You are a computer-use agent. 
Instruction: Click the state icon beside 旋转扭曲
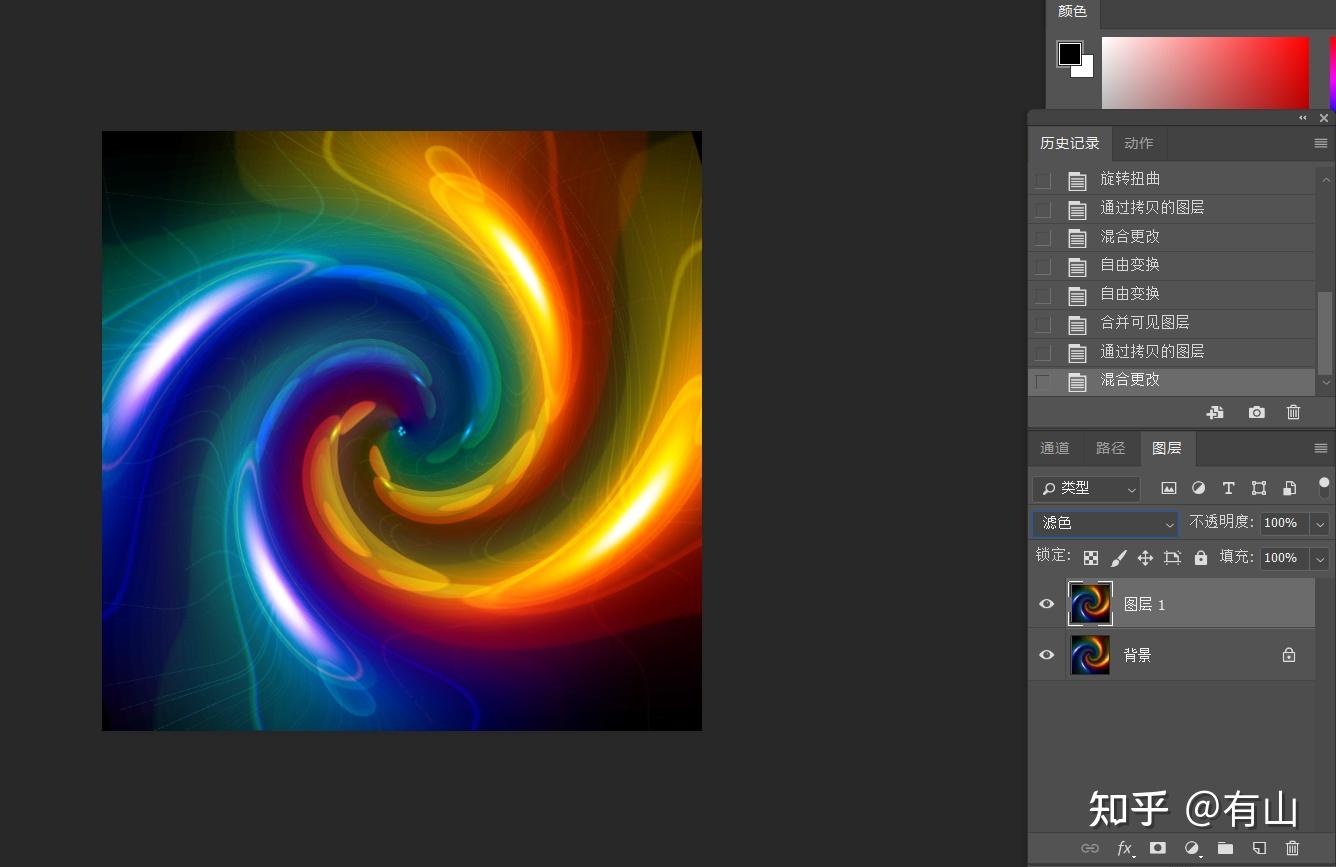(1077, 180)
